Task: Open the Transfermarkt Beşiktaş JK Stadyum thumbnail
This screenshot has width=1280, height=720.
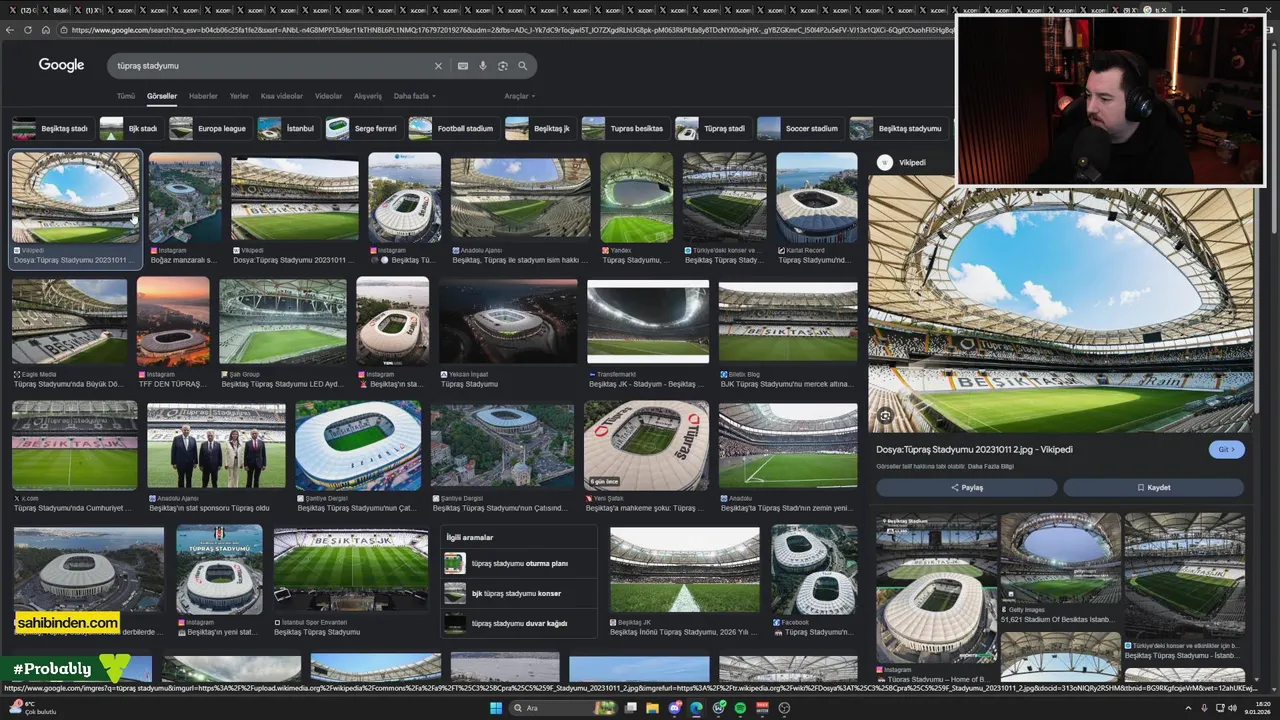Action: click(x=648, y=321)
